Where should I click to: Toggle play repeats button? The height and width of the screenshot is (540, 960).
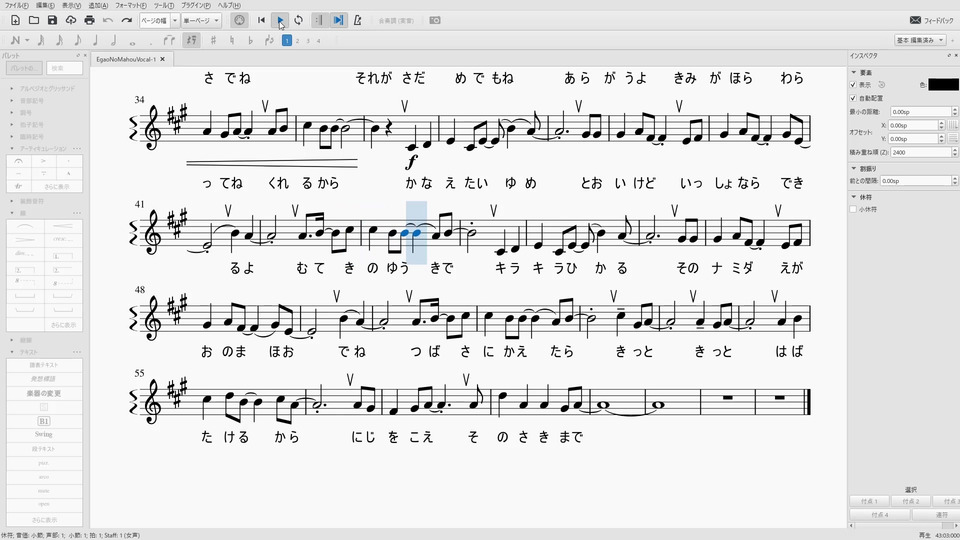(x=319, y=20)
